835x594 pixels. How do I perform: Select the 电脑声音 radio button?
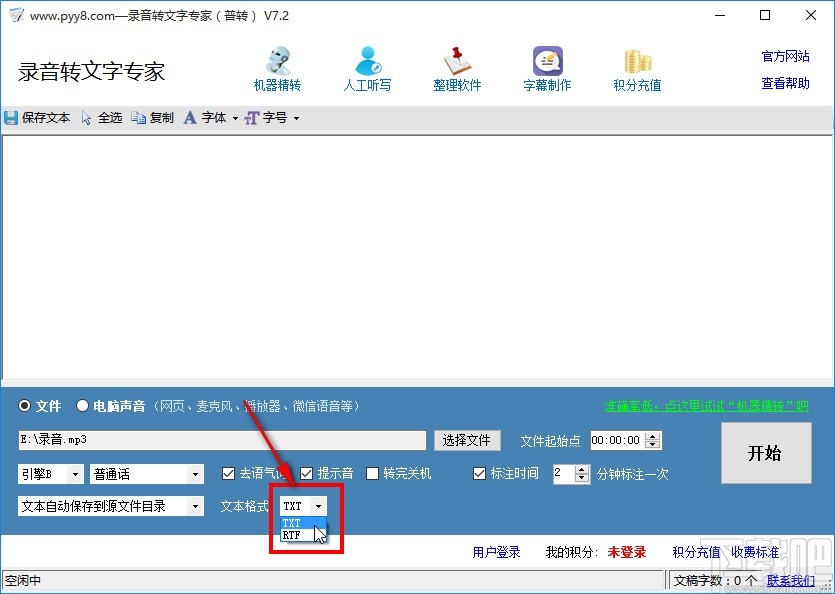pos(84,406)
